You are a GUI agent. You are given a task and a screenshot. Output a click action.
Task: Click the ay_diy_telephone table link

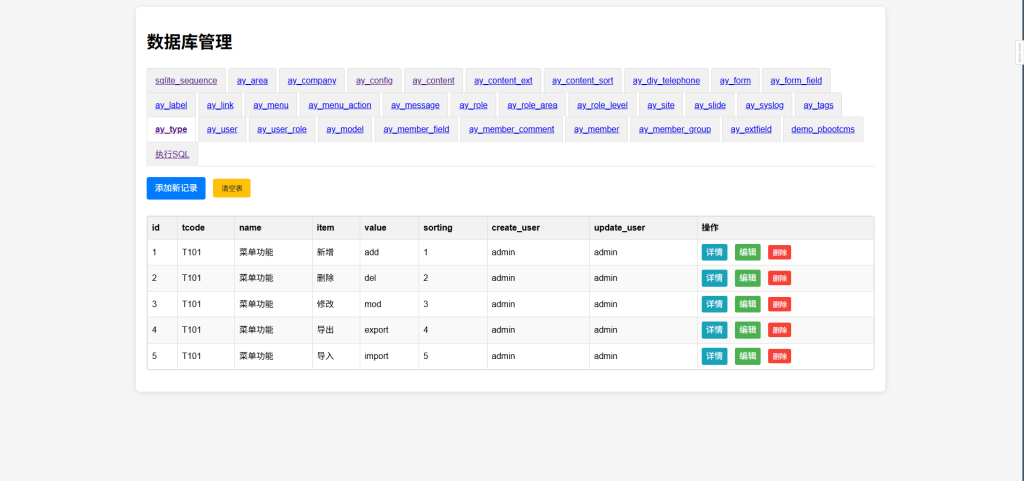[666, 80]
